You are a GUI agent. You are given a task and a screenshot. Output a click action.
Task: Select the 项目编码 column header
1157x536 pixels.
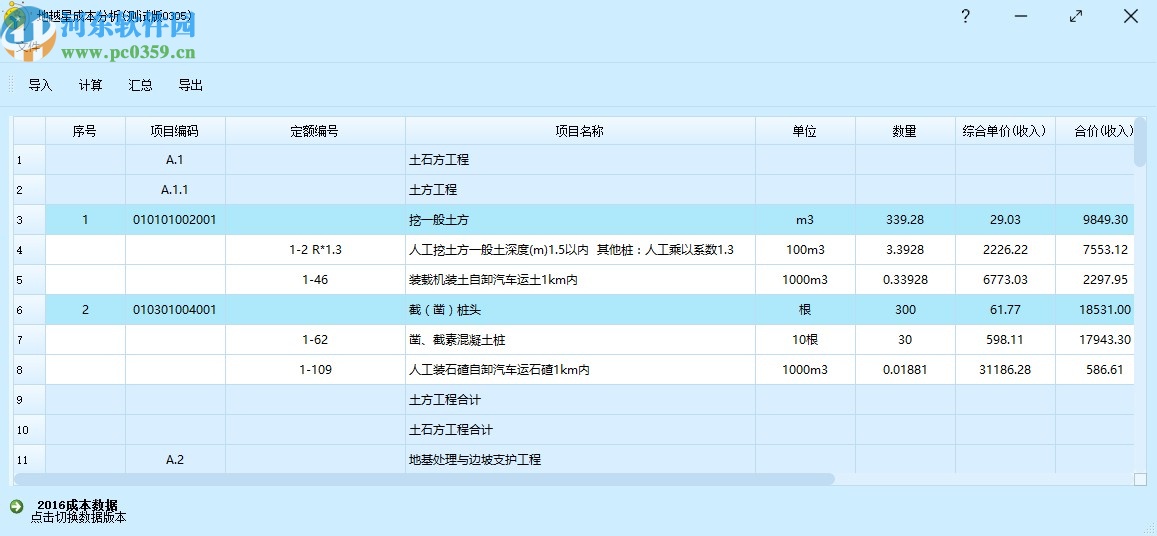(x=175, y=131)
